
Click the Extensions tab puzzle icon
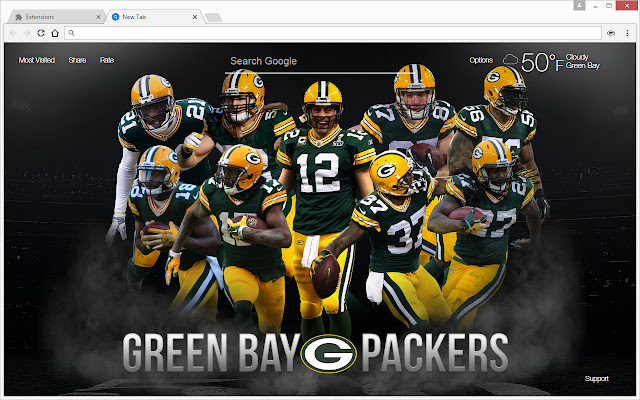[18, 17]
